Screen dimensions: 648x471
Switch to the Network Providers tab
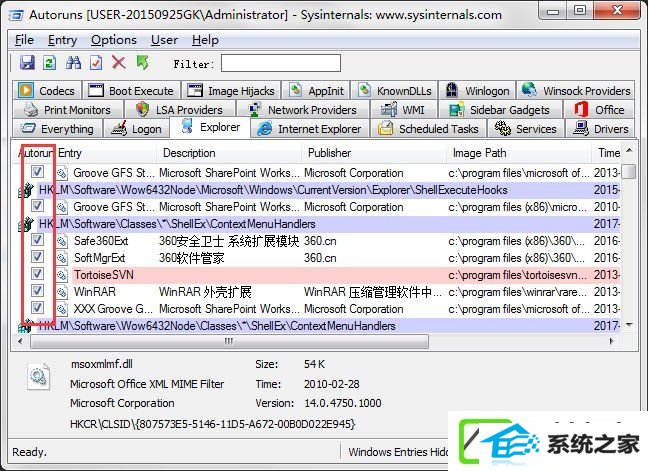[303, 110]
